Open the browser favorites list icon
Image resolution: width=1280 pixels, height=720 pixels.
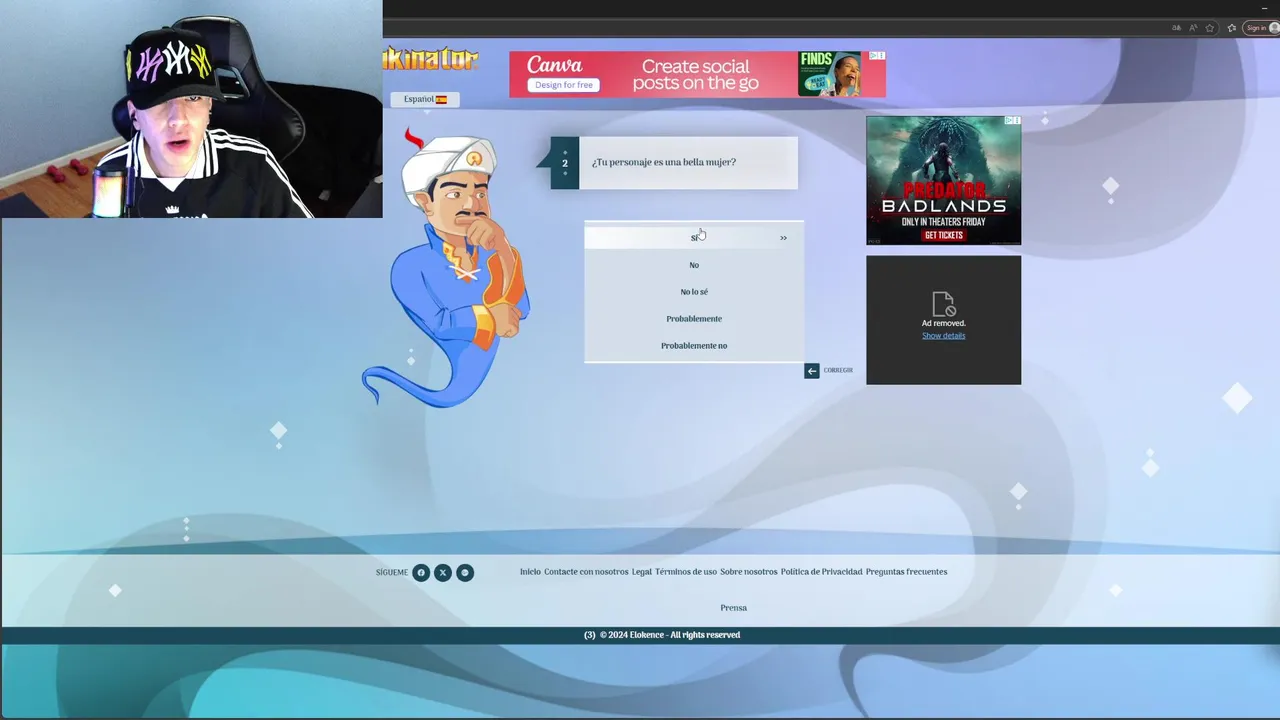(1232, 28)
